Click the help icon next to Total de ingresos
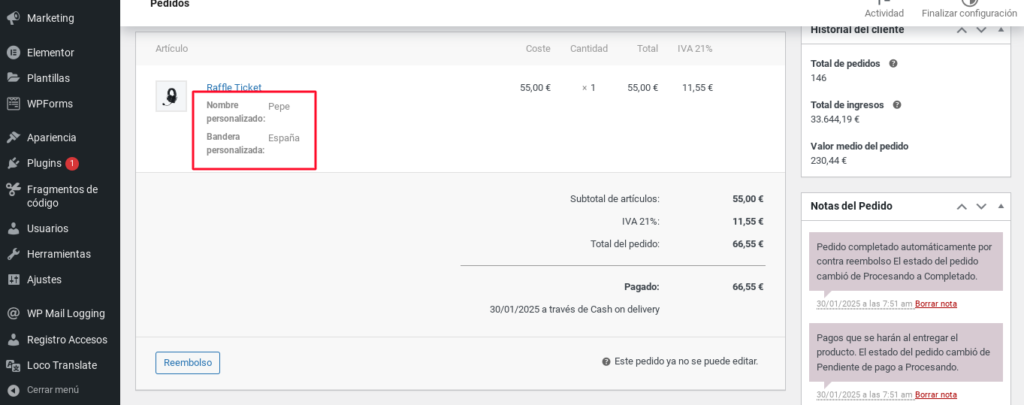This screenshot has width=1024, height=405. click(897, 105)
